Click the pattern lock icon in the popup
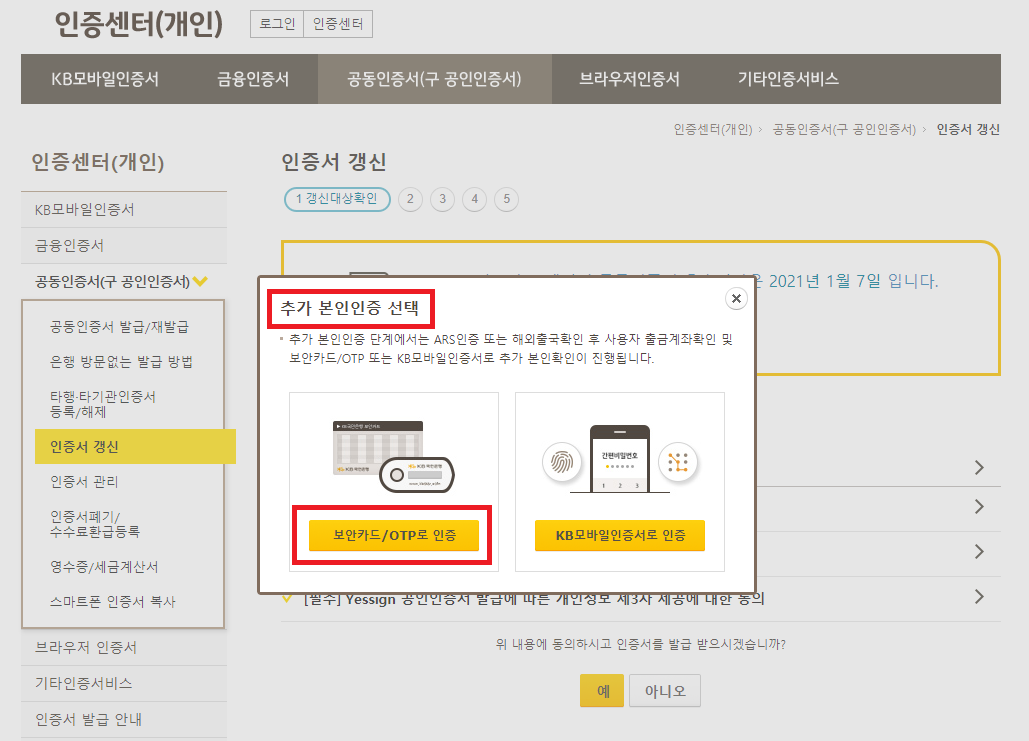The image size is (1029, 741). tap(678, 462)
